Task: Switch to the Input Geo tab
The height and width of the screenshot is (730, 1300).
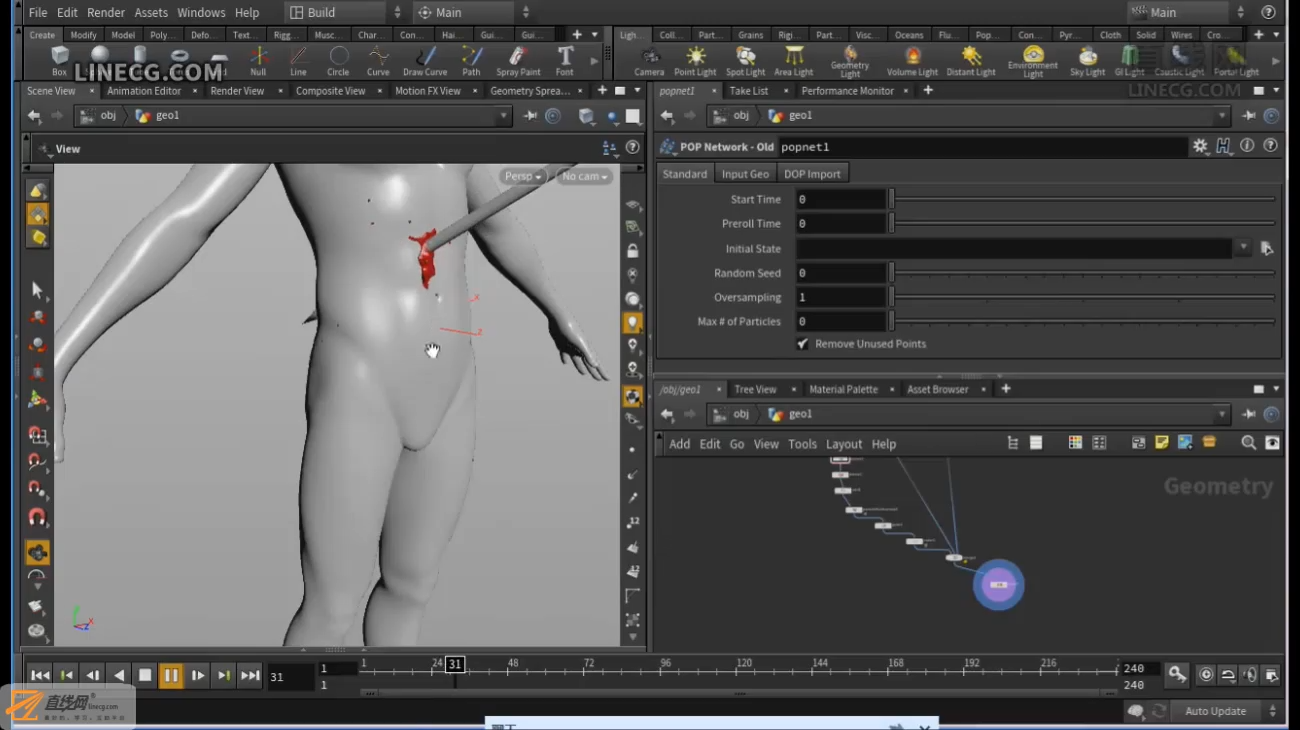Action: point(745,174)
